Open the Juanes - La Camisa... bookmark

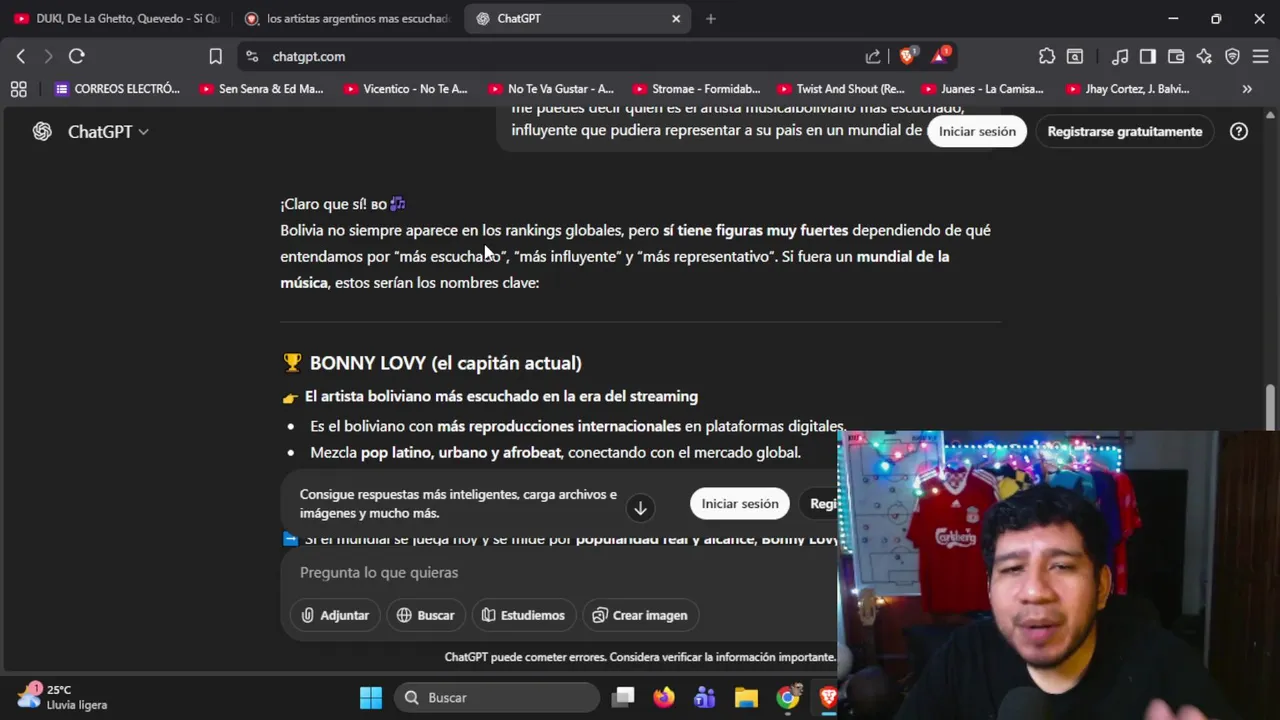[983, 89]
